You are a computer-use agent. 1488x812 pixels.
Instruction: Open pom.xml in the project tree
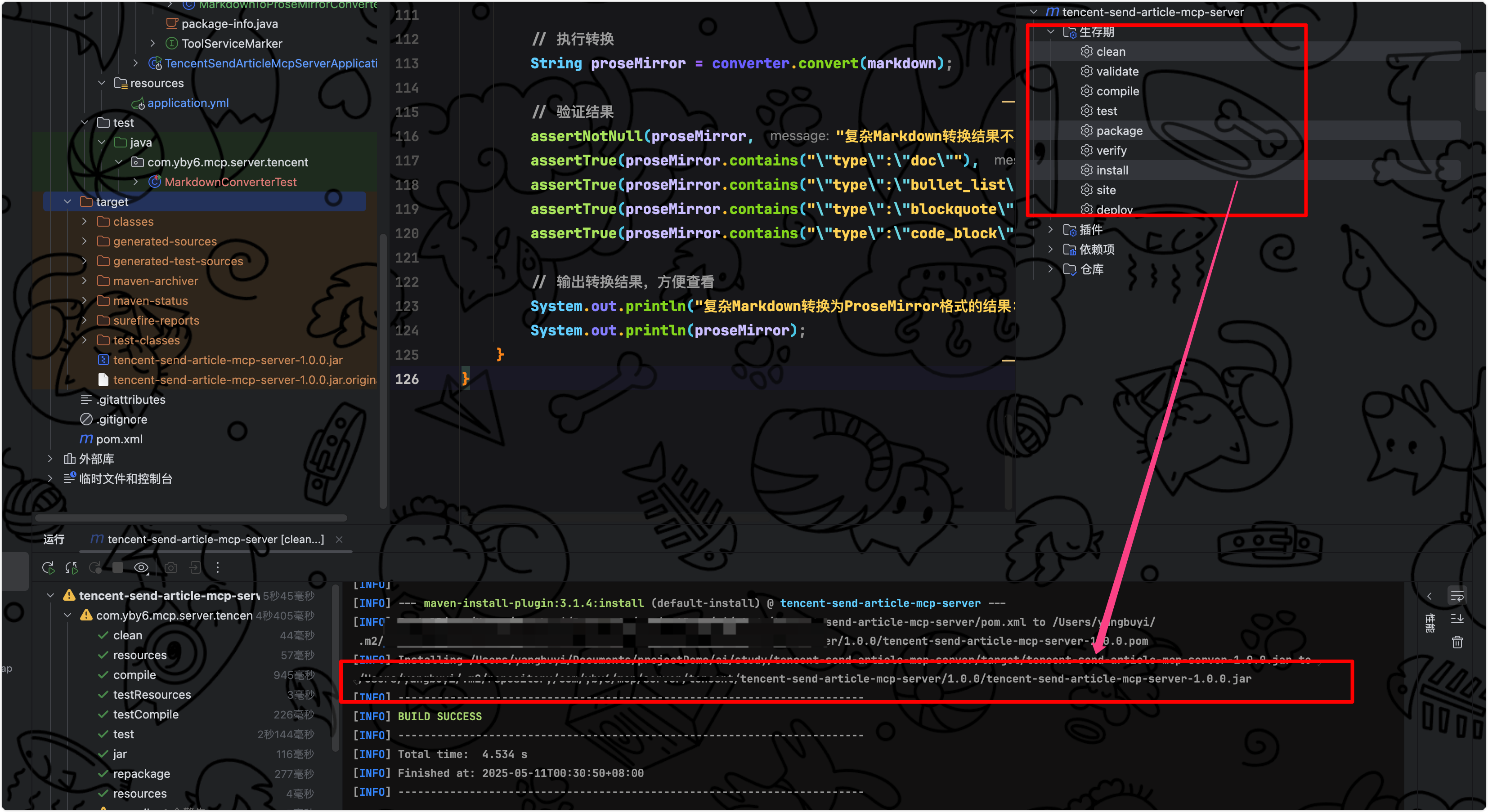(119, 440)
